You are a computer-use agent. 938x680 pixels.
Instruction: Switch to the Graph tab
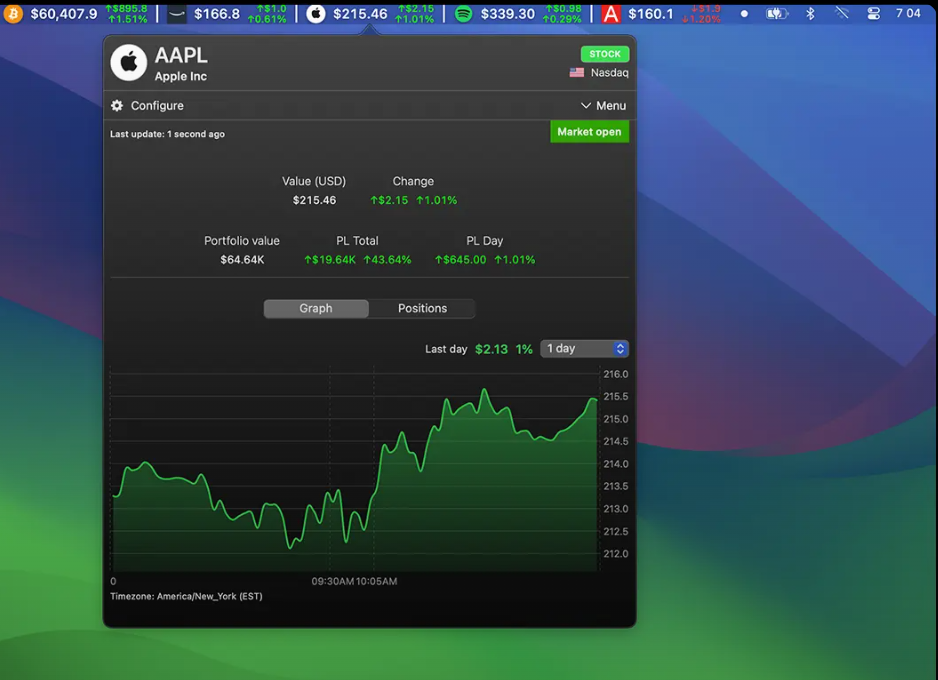click(316, 309)
